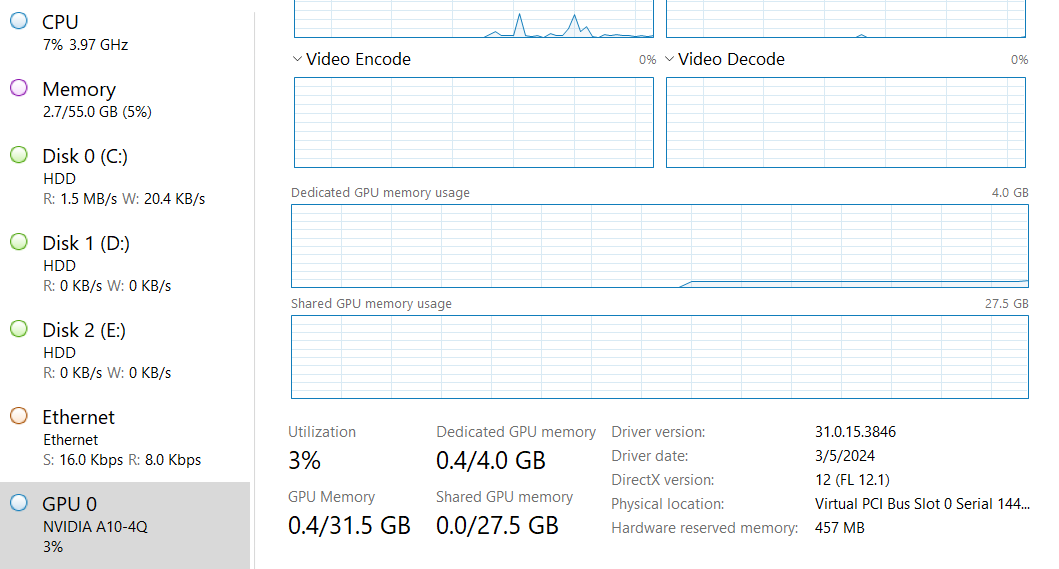Select the Disk 2 (E:) HDD entry
The width and height of the screenshot is (1059, 569).
(x=125, y=350)
